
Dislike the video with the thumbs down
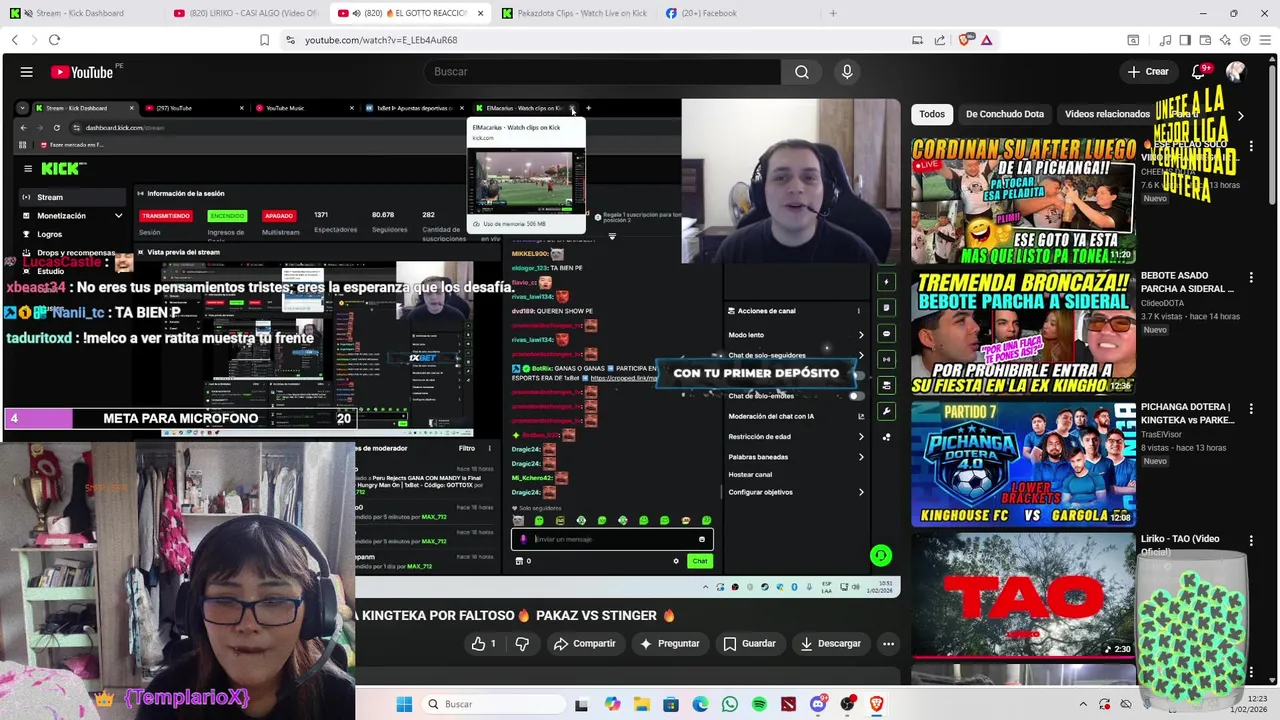[522, 644]
